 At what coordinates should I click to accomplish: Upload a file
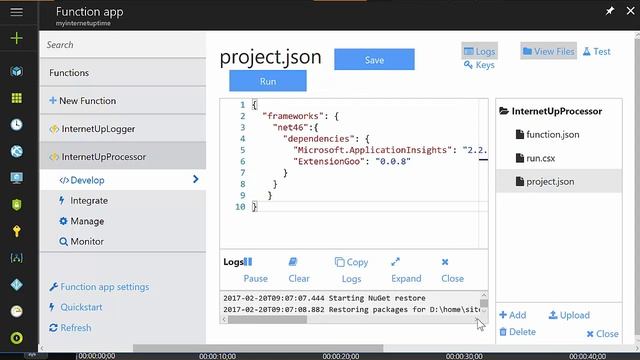[x=569, y=315]
